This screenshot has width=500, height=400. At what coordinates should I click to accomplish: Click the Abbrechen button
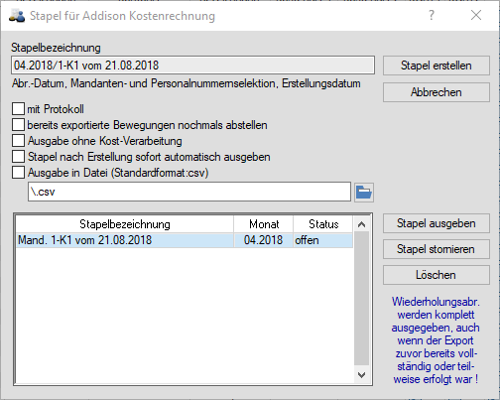(436, 92)
